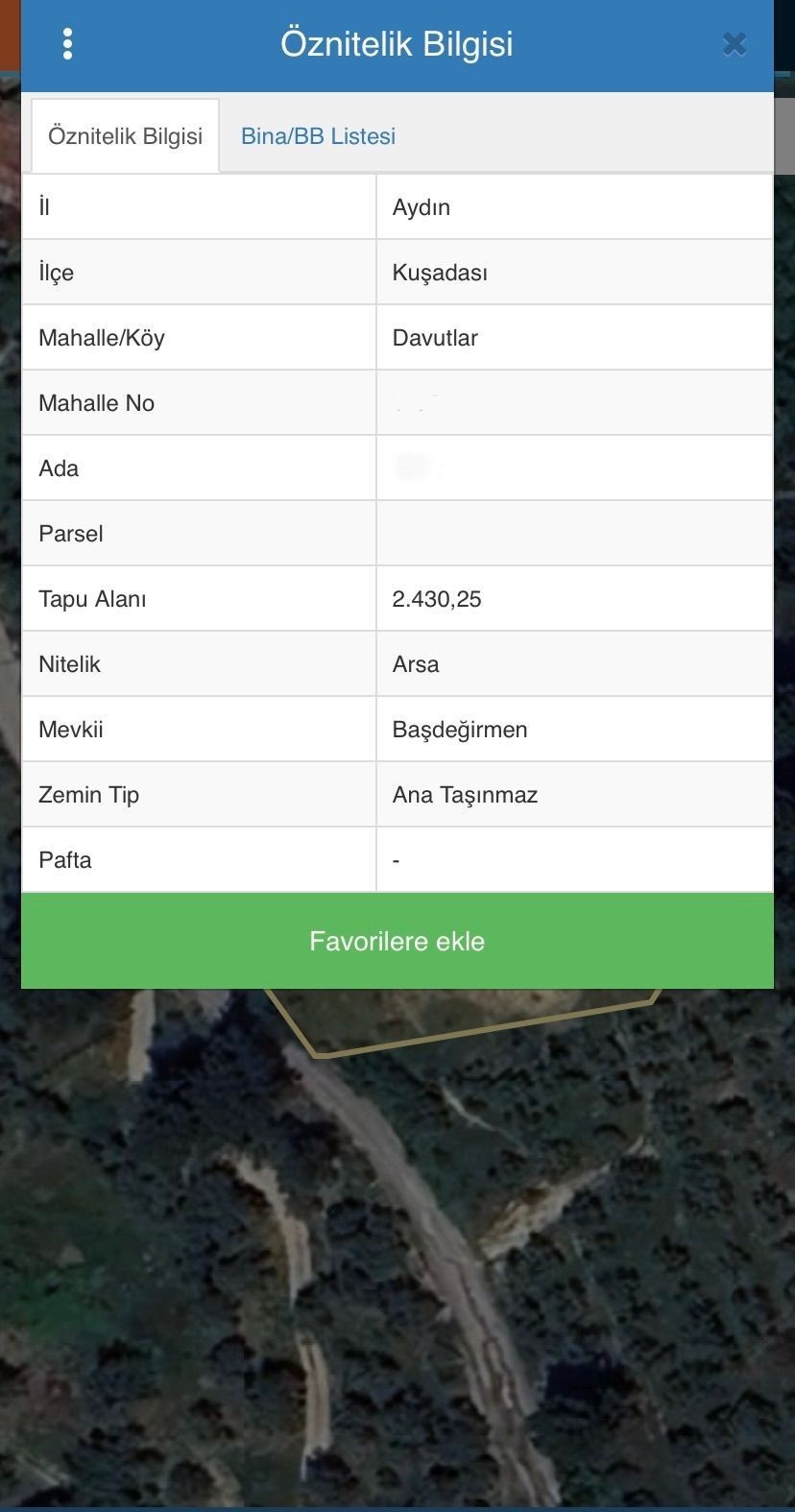Click the Ana Taşınmaz value
The image size is (795, 1512).
(x=465, y=795)
